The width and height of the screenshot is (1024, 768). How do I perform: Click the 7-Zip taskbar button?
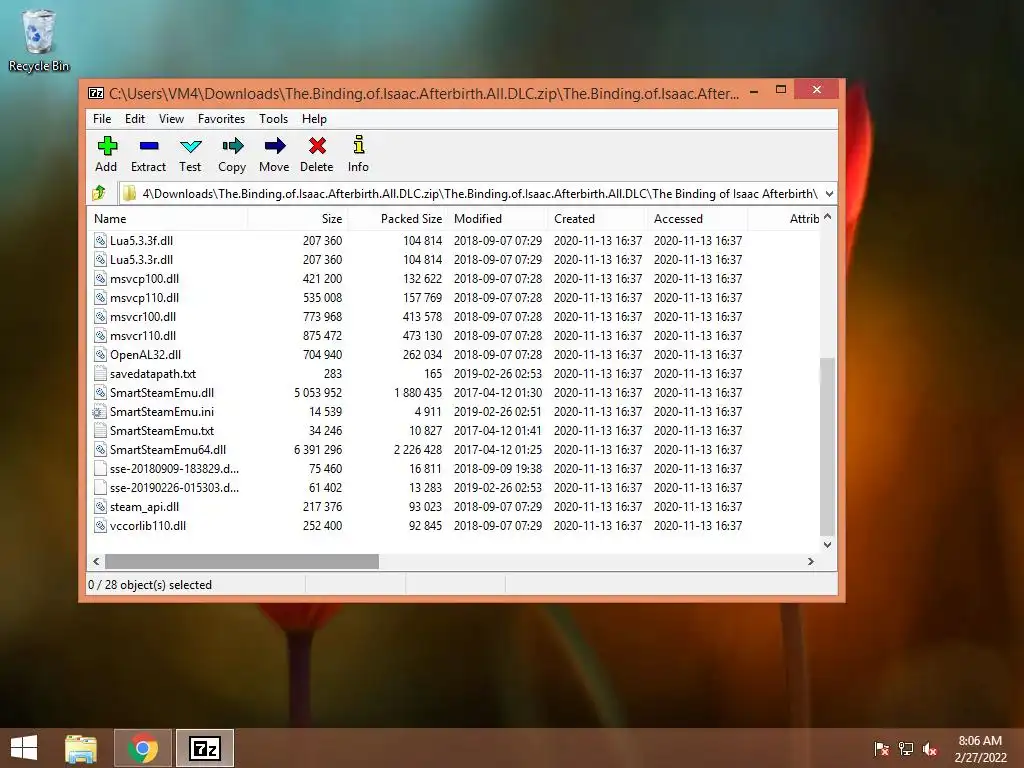pyautogui.click(x=204, y=748)
